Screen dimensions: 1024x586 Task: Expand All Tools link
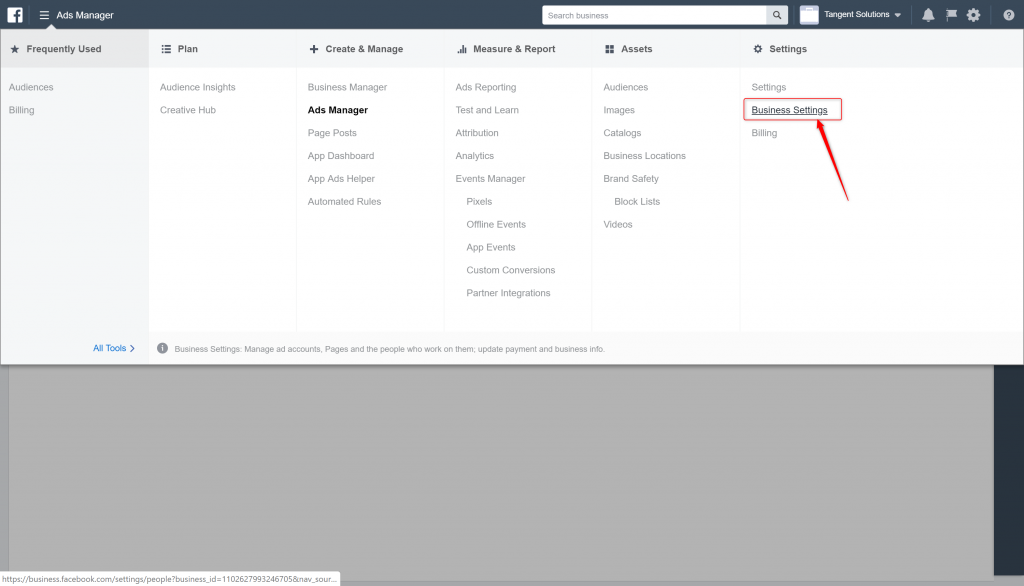[x=114, y=348]
